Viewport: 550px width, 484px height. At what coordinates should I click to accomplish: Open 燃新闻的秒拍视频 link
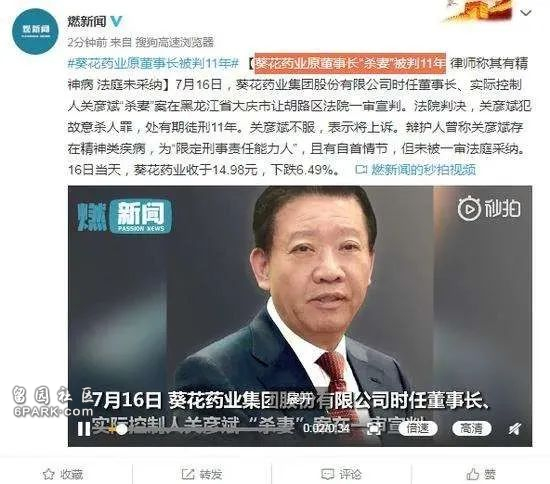(415, 169)
